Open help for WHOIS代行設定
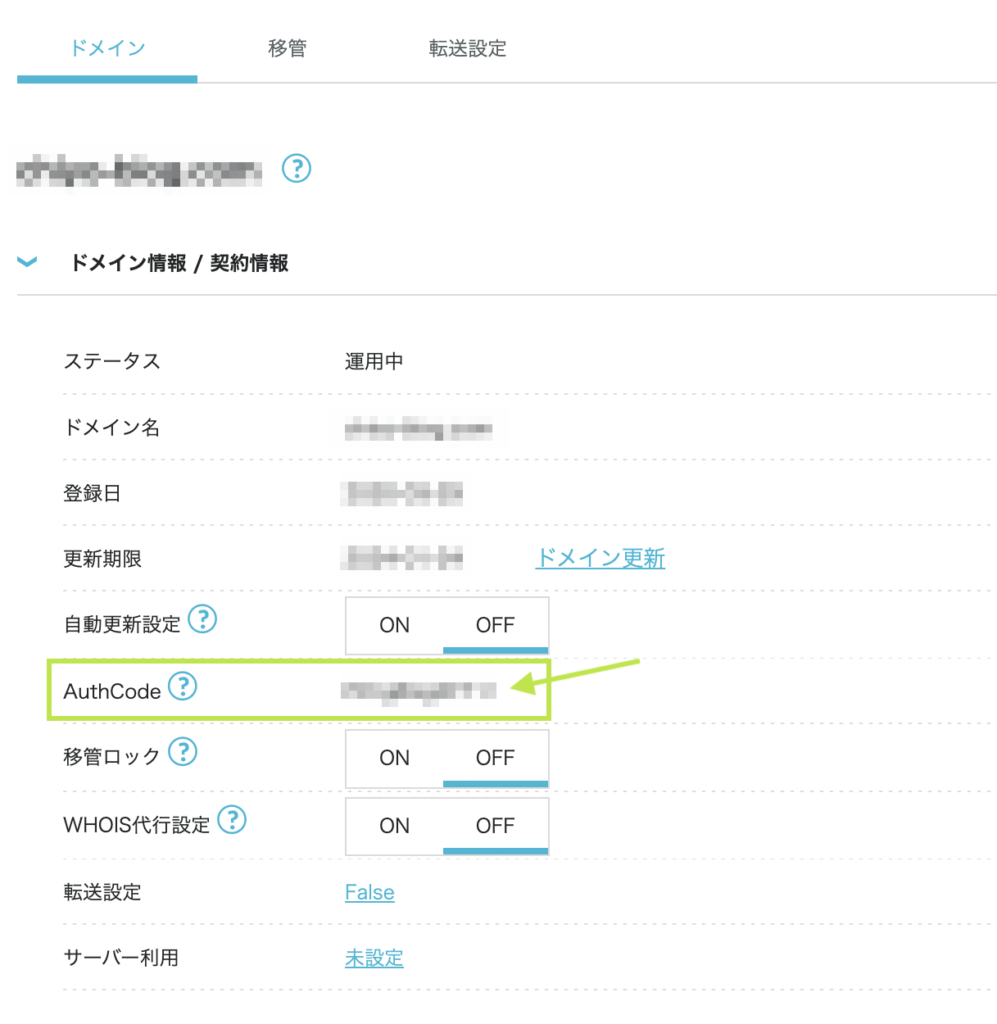 click(231, 820)
